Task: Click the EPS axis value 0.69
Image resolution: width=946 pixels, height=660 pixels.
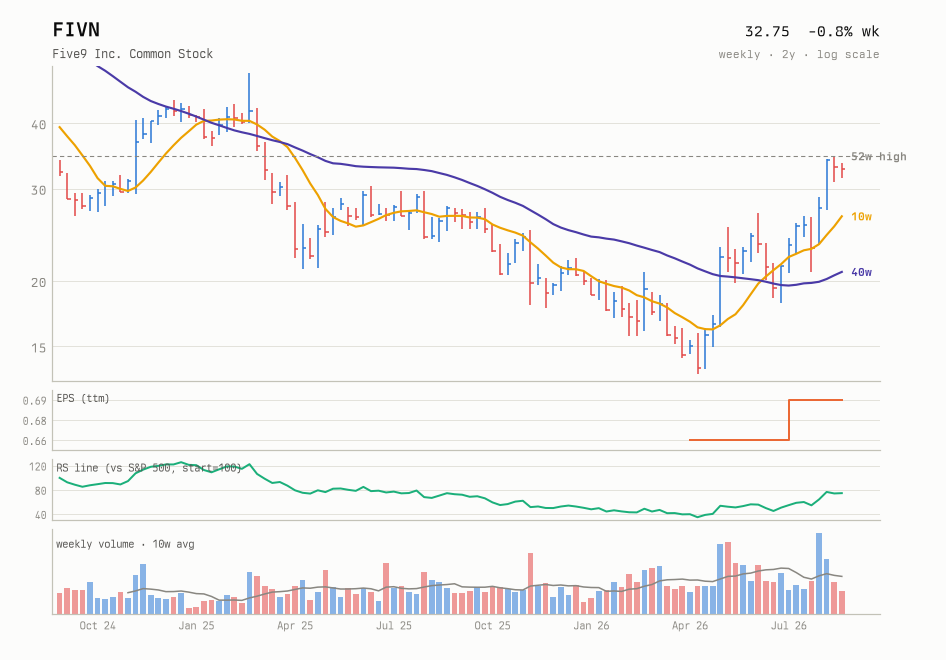Action: pyautogui.click(x=34, y=401)
